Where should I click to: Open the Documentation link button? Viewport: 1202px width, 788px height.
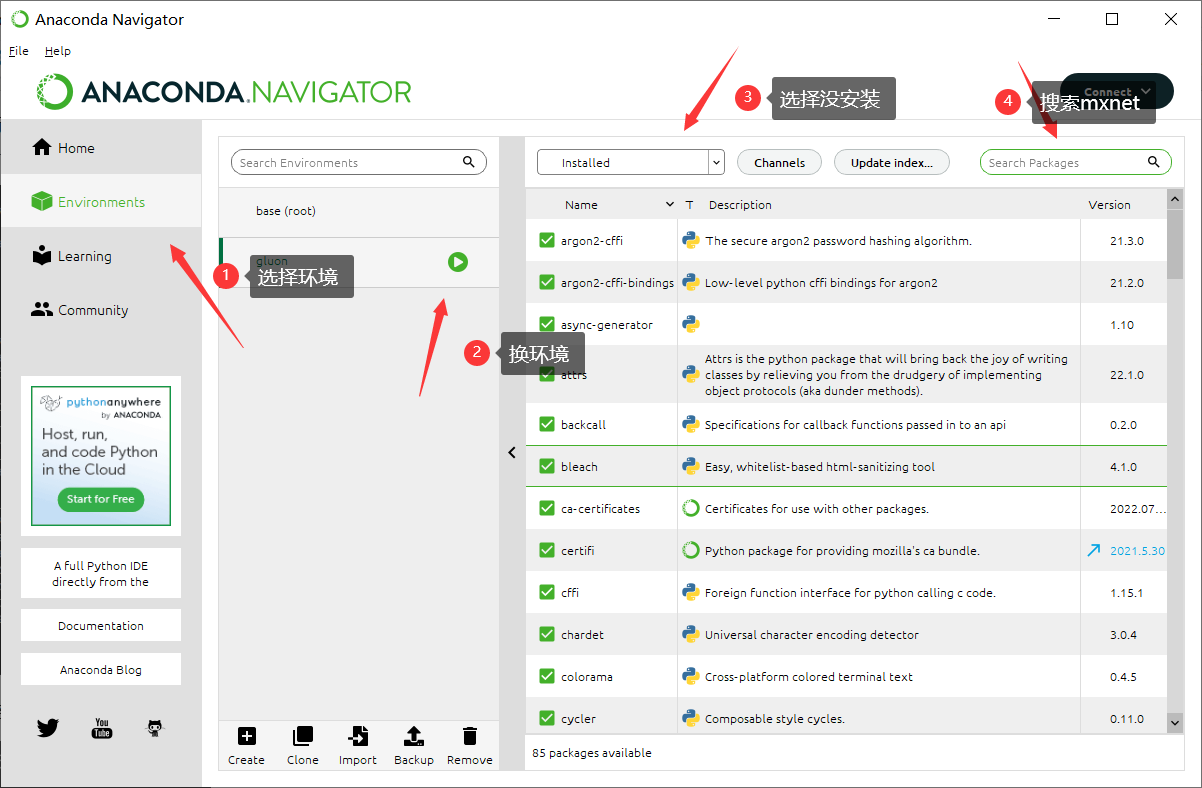tap(101, 625)
